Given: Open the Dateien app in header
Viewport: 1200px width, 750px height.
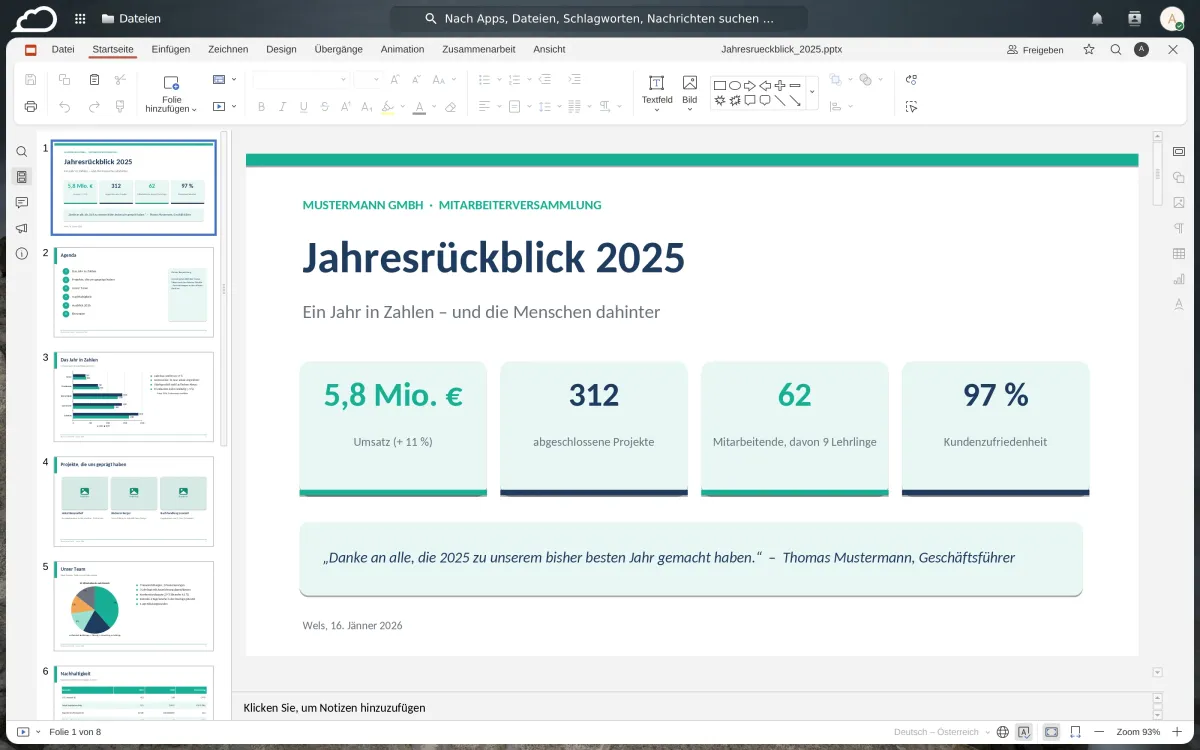Looking at the screenshot, I should tap(130, 18).
